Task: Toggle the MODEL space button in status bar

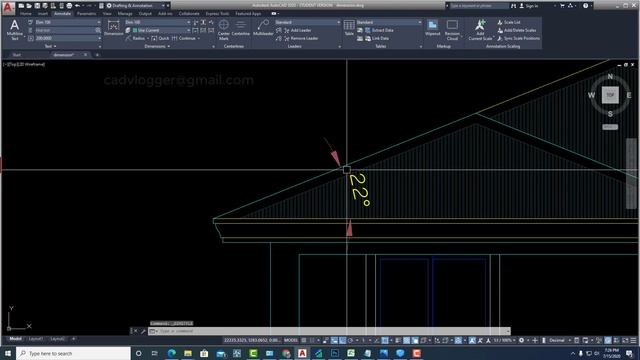Action: pyautogui.click(x=291, y=340)
